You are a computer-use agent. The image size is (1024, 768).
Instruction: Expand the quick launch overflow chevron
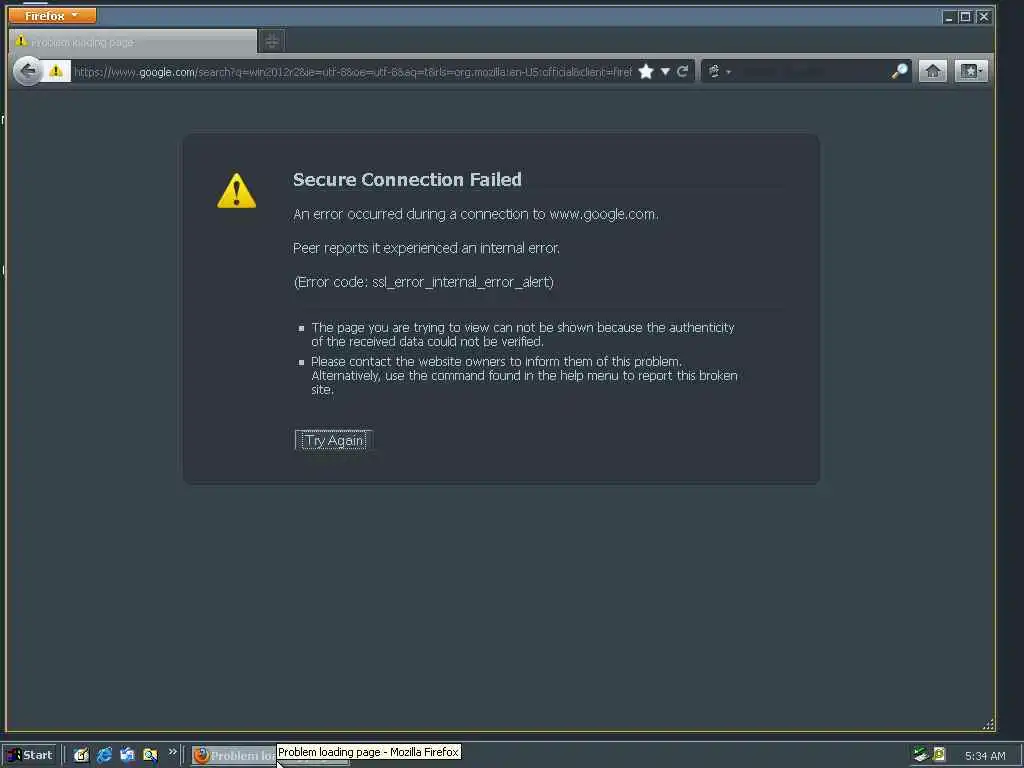[172, 752]
